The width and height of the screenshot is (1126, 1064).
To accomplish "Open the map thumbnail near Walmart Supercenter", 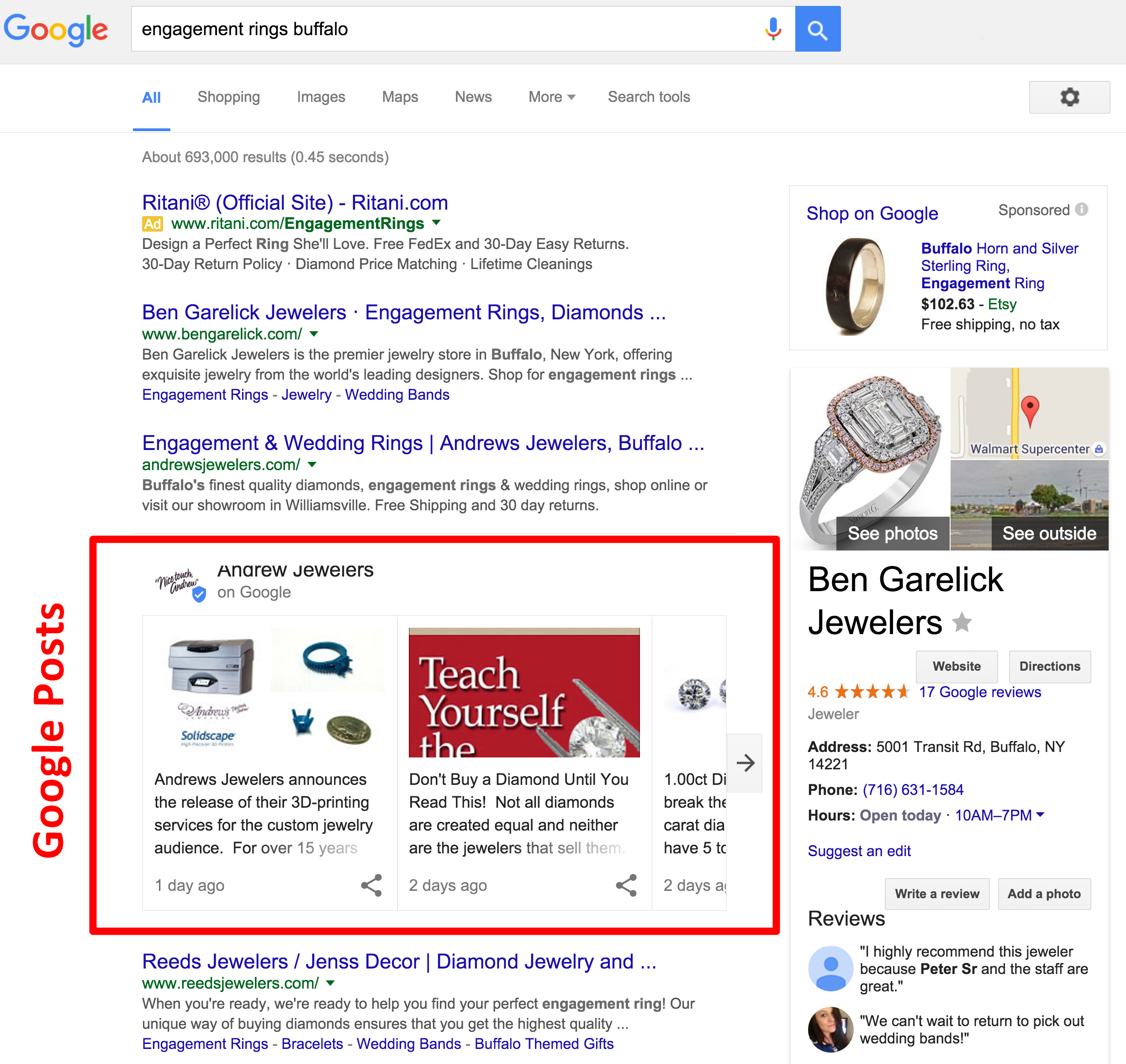I will pos(1029,413).
